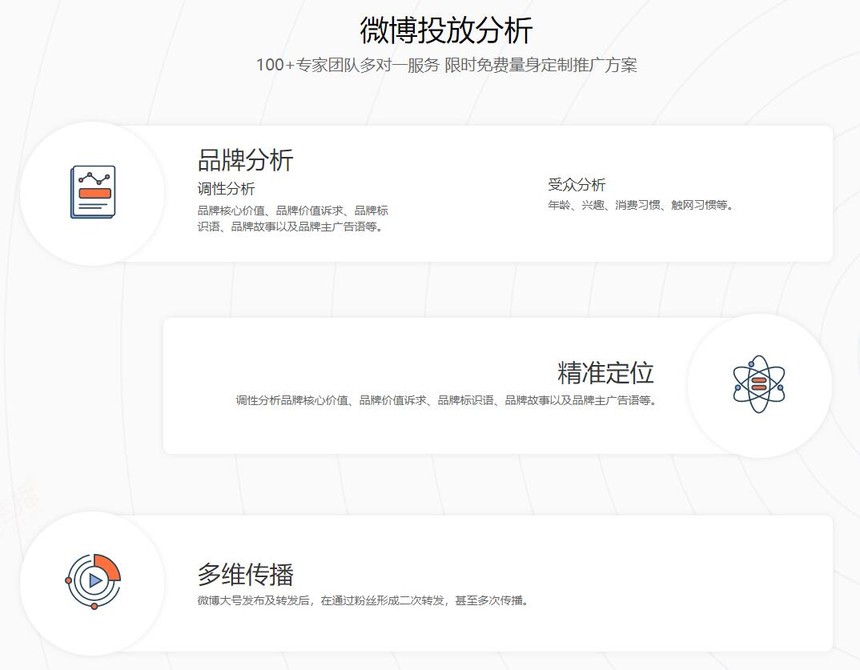Click the description starting 品牌核心价值、品牌价值诉求
Viewport: 860px width, 670px height.
pyautogui.click(x=293, y=218)
